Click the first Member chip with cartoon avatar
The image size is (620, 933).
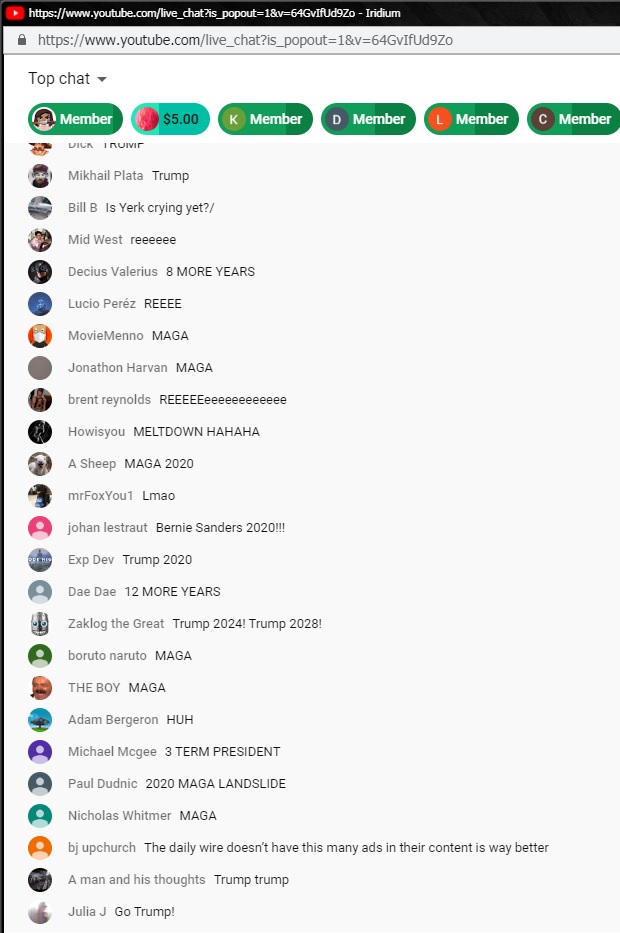pyautogui.click(x=75, y=119)
